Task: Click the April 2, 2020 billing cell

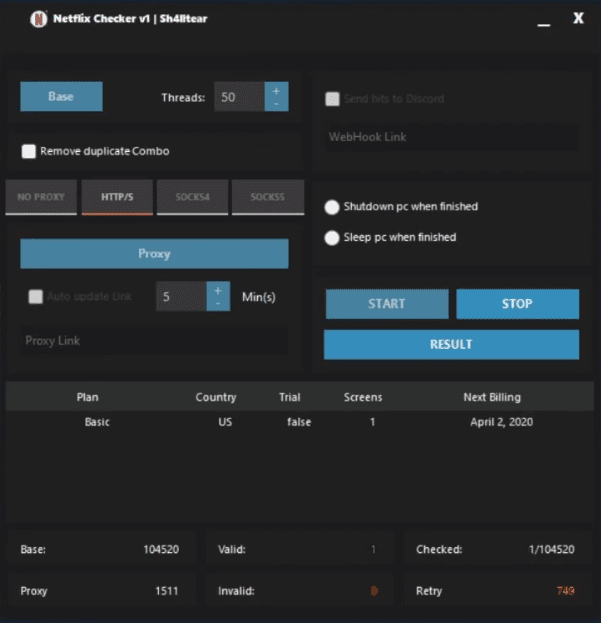Action: 501,422
